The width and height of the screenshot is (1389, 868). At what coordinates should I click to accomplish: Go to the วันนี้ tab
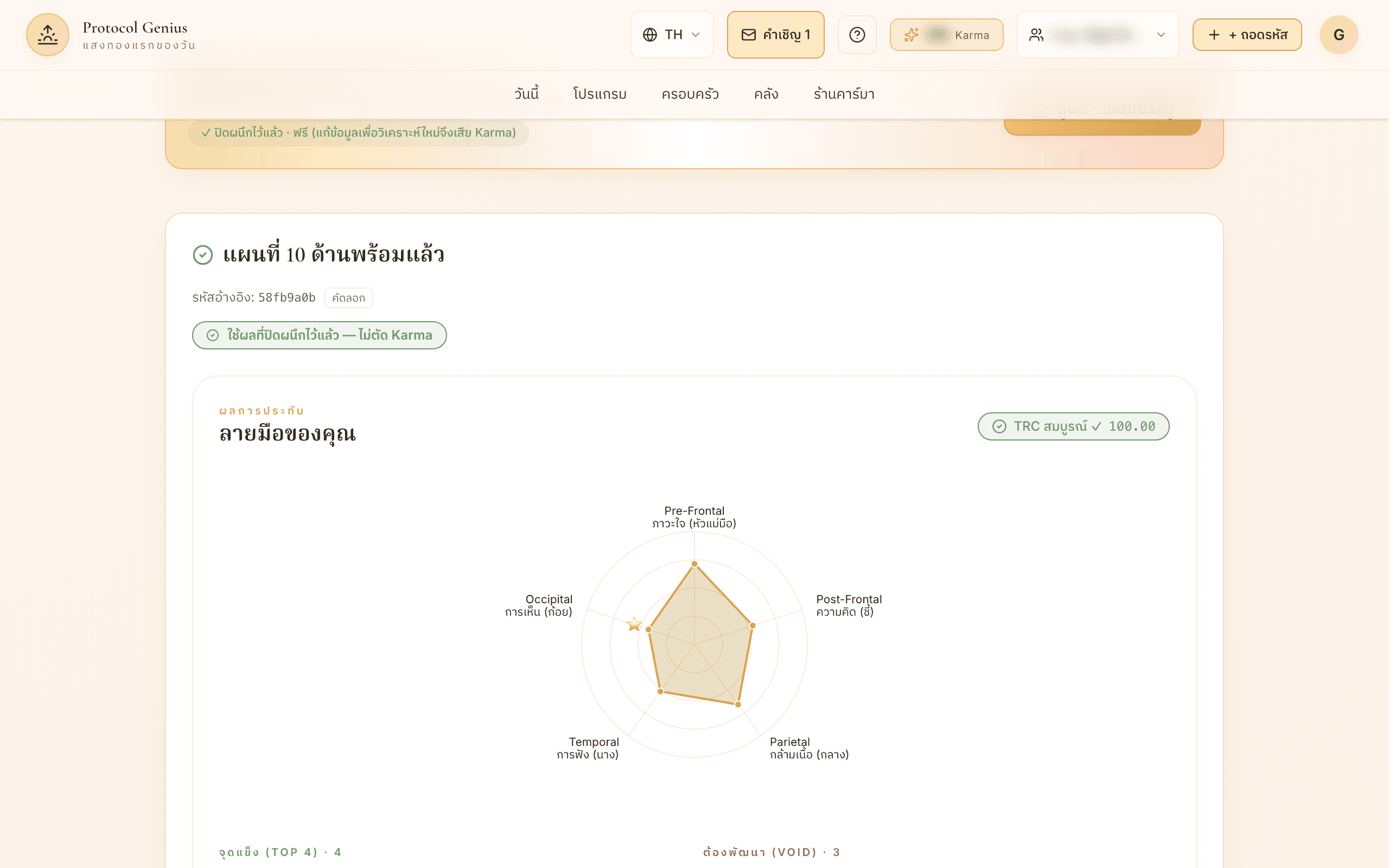526,93
